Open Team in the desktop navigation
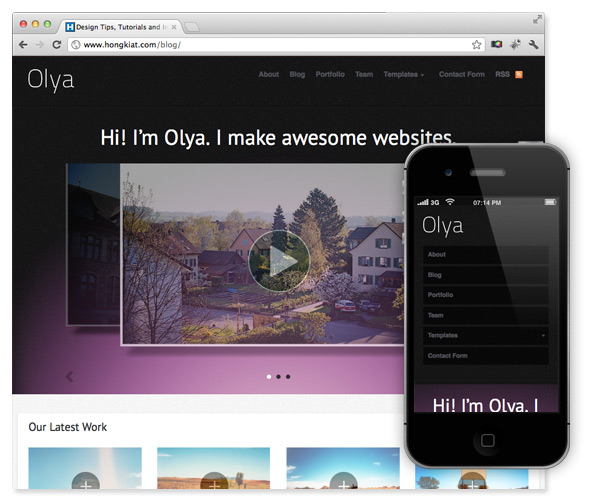This screenshot has width=600, height=500. point(364,75)
